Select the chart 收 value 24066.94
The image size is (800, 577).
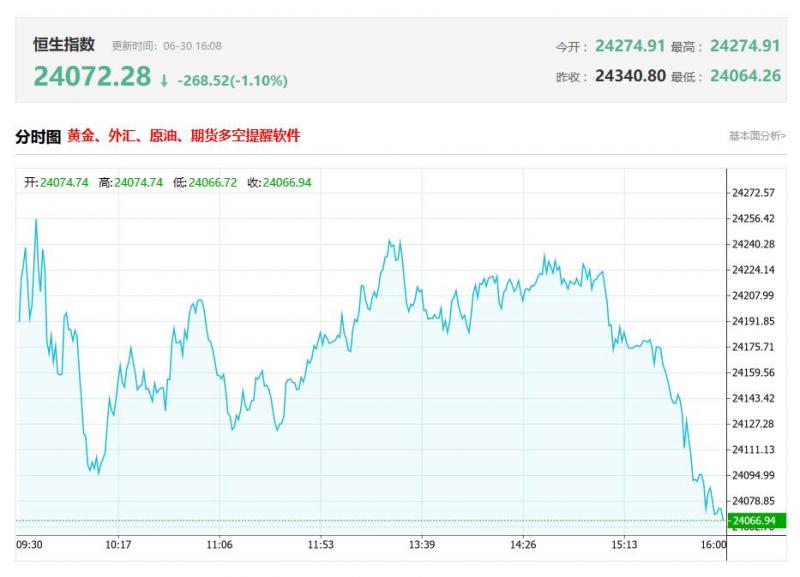[x=287, y=183]
